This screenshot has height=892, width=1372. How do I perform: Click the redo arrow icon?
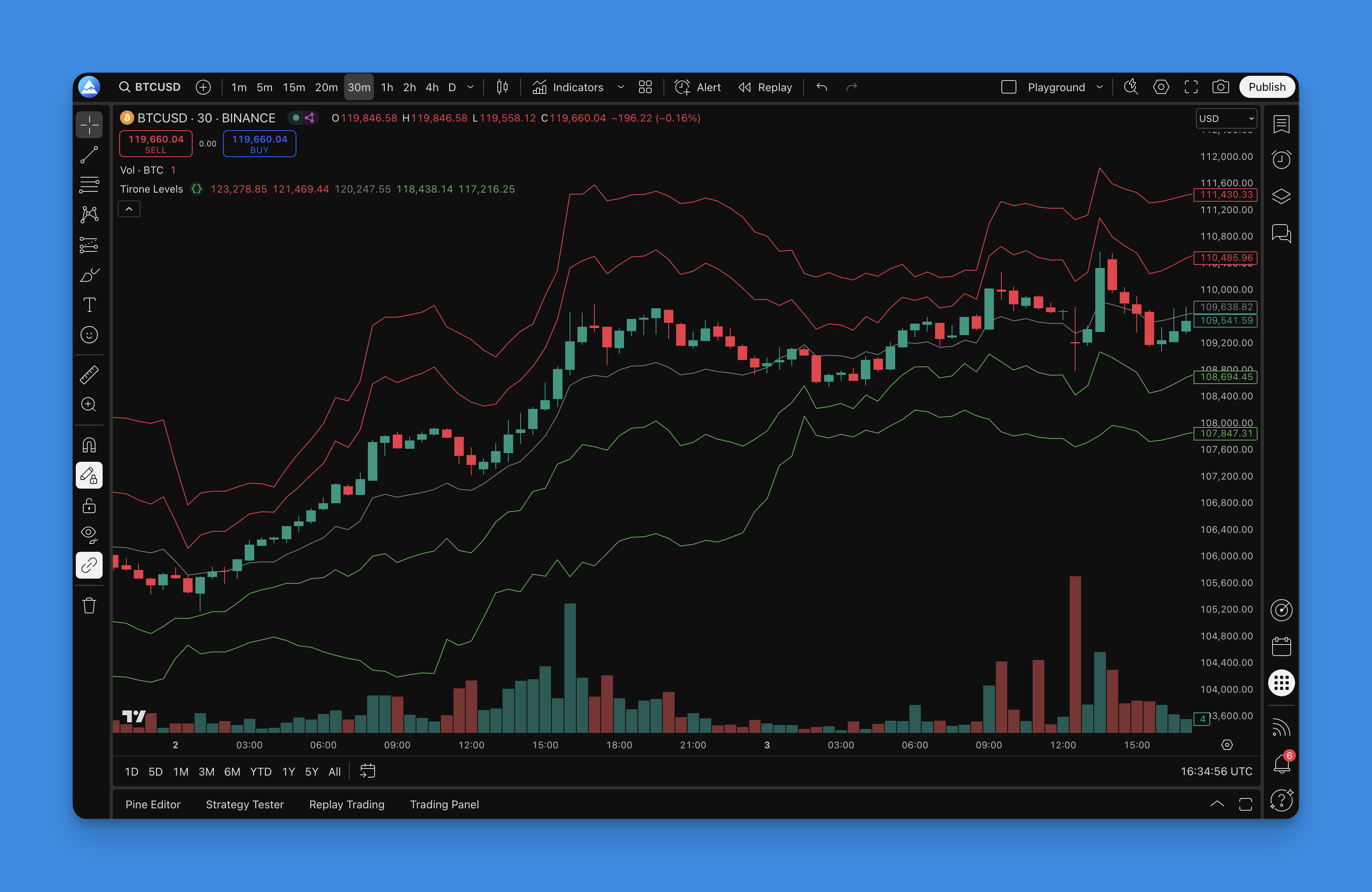coord(851,87)
